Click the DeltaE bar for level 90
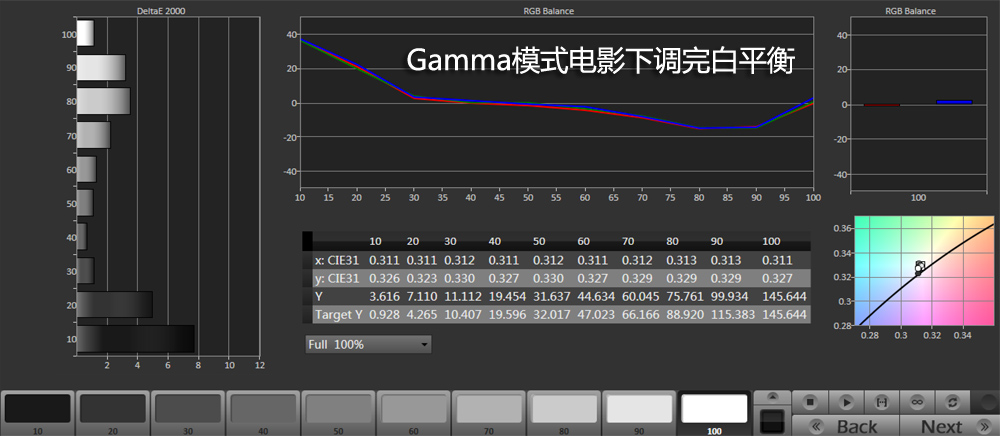The image size is (1000, 436). click(101, 68)
